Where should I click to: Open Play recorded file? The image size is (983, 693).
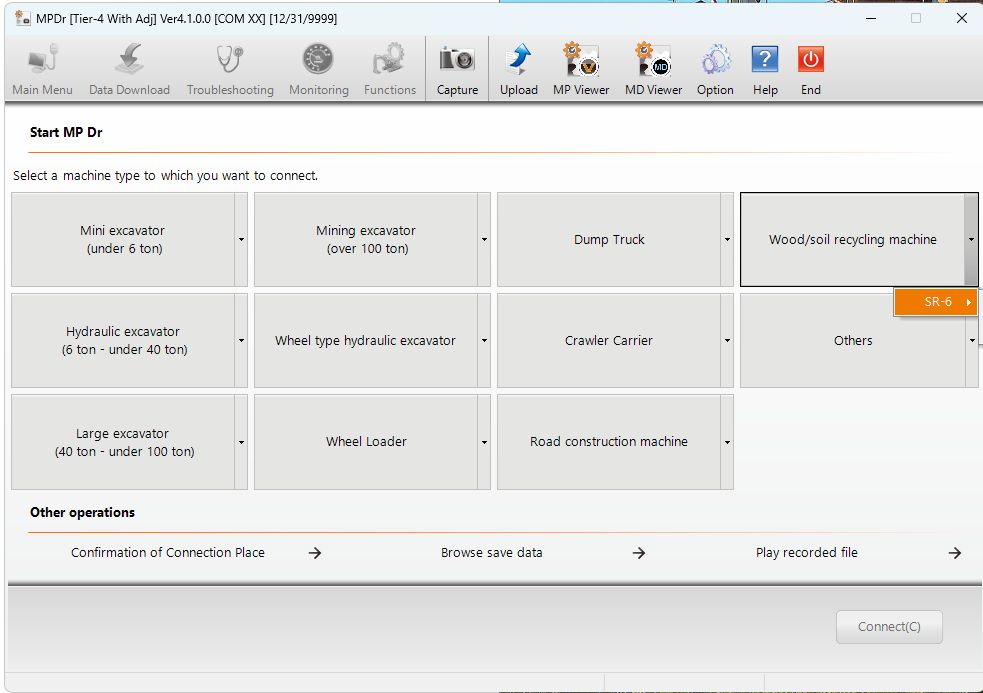(x=806, y=553)
